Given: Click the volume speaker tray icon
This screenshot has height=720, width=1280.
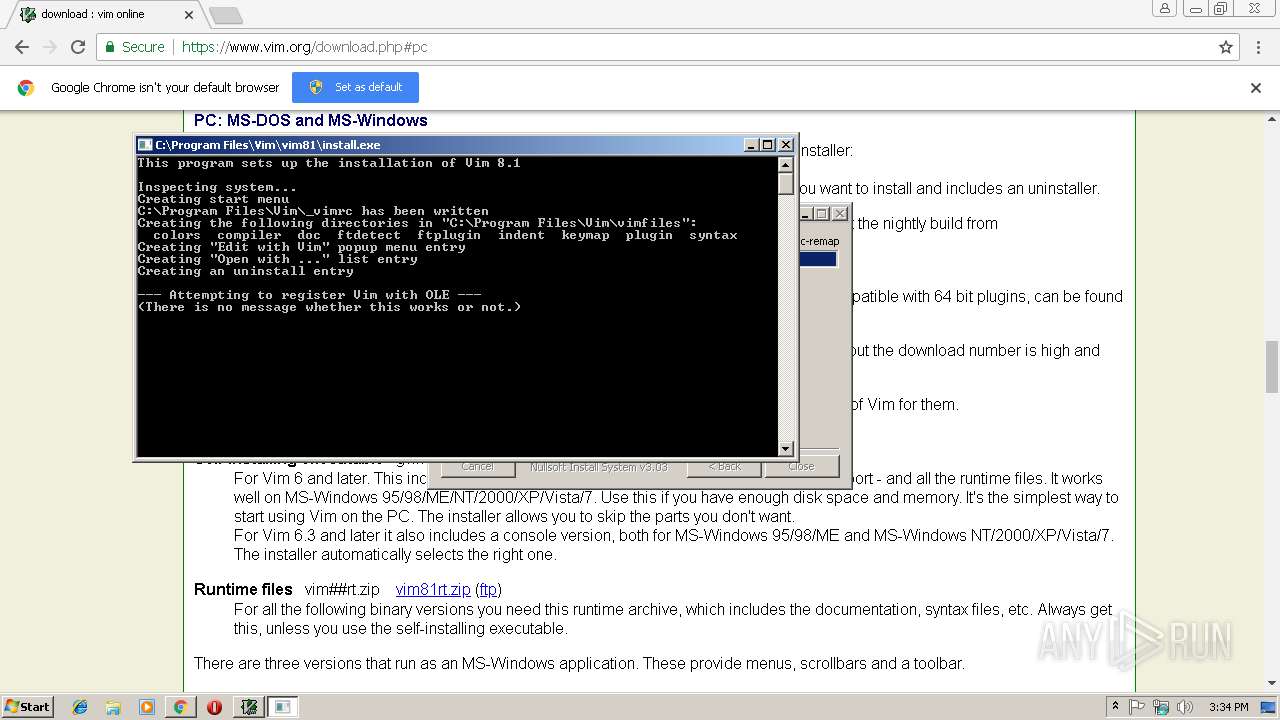Looking at the screenshot, I should click(x=1185, y=707).
